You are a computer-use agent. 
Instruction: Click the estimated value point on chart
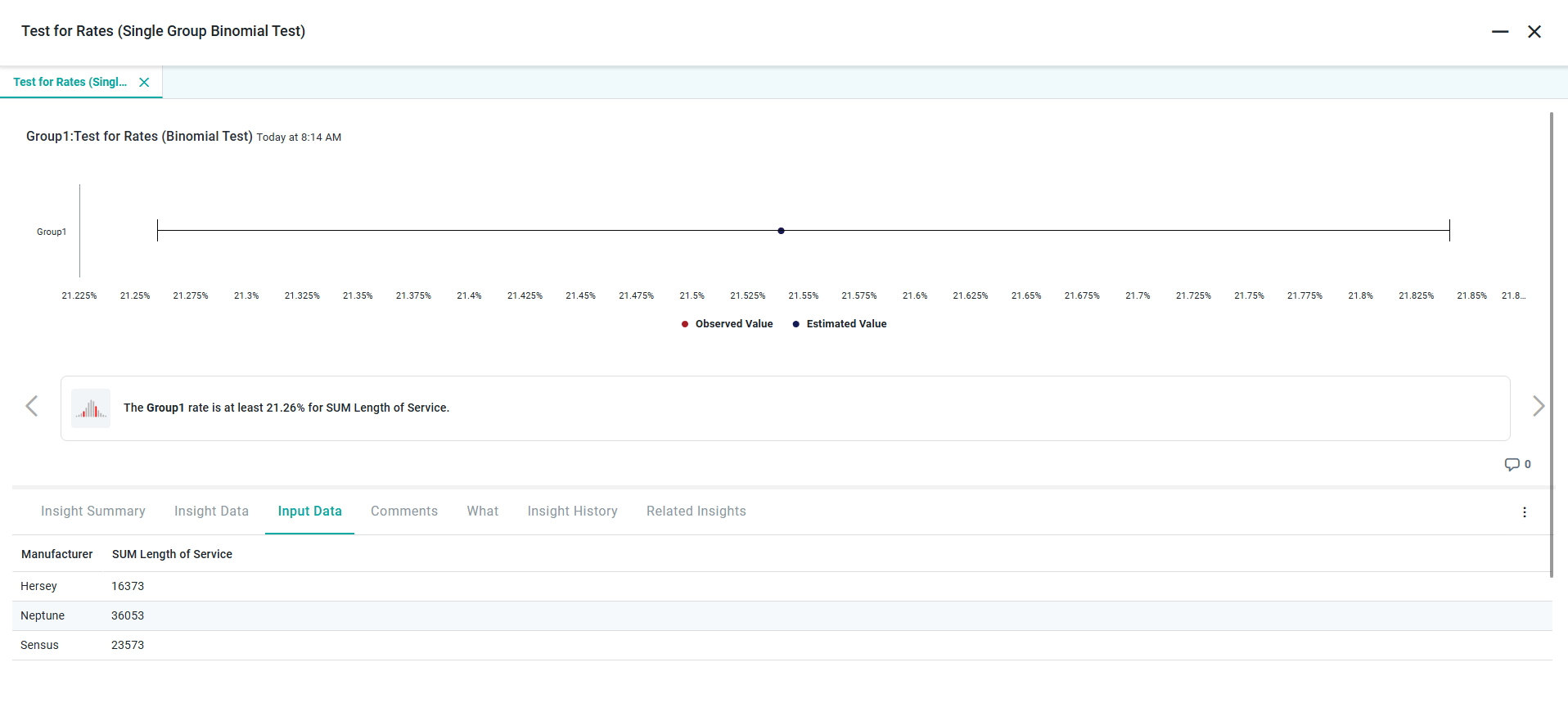coord(781,231)
